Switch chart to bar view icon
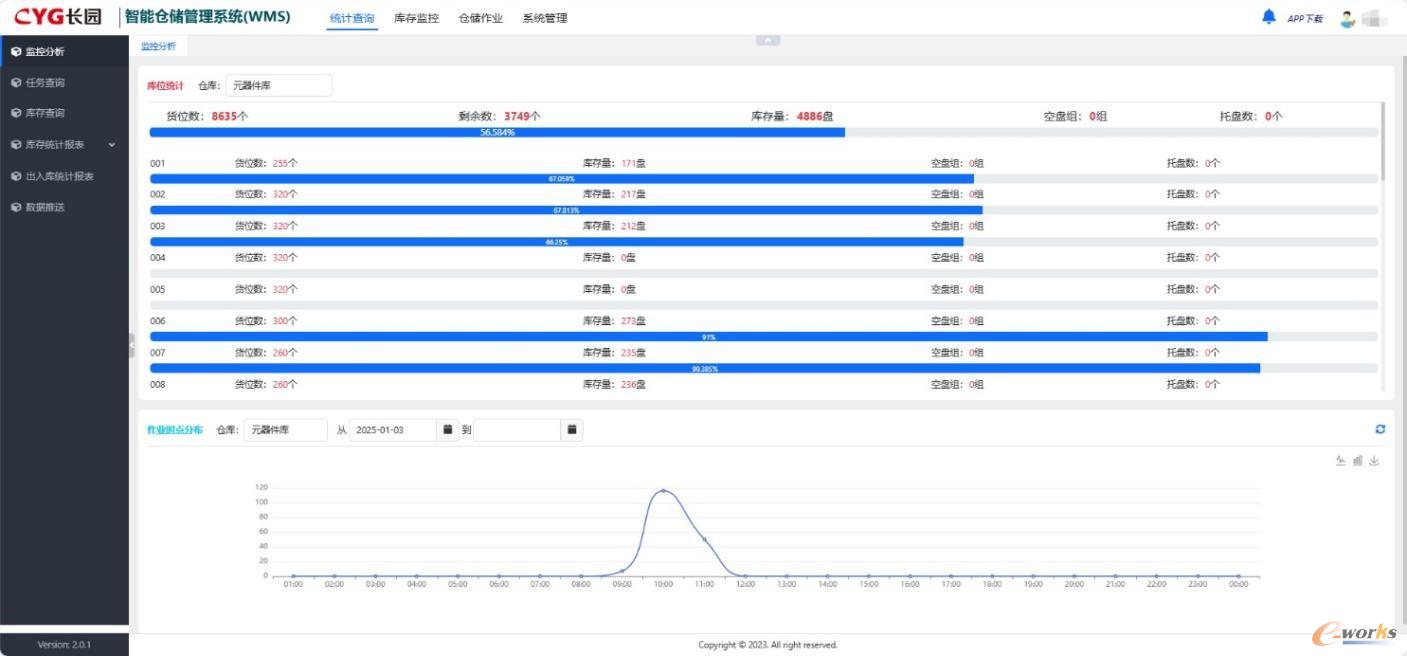This screenshot has width=1407, height=656. tap(1358, 461)
